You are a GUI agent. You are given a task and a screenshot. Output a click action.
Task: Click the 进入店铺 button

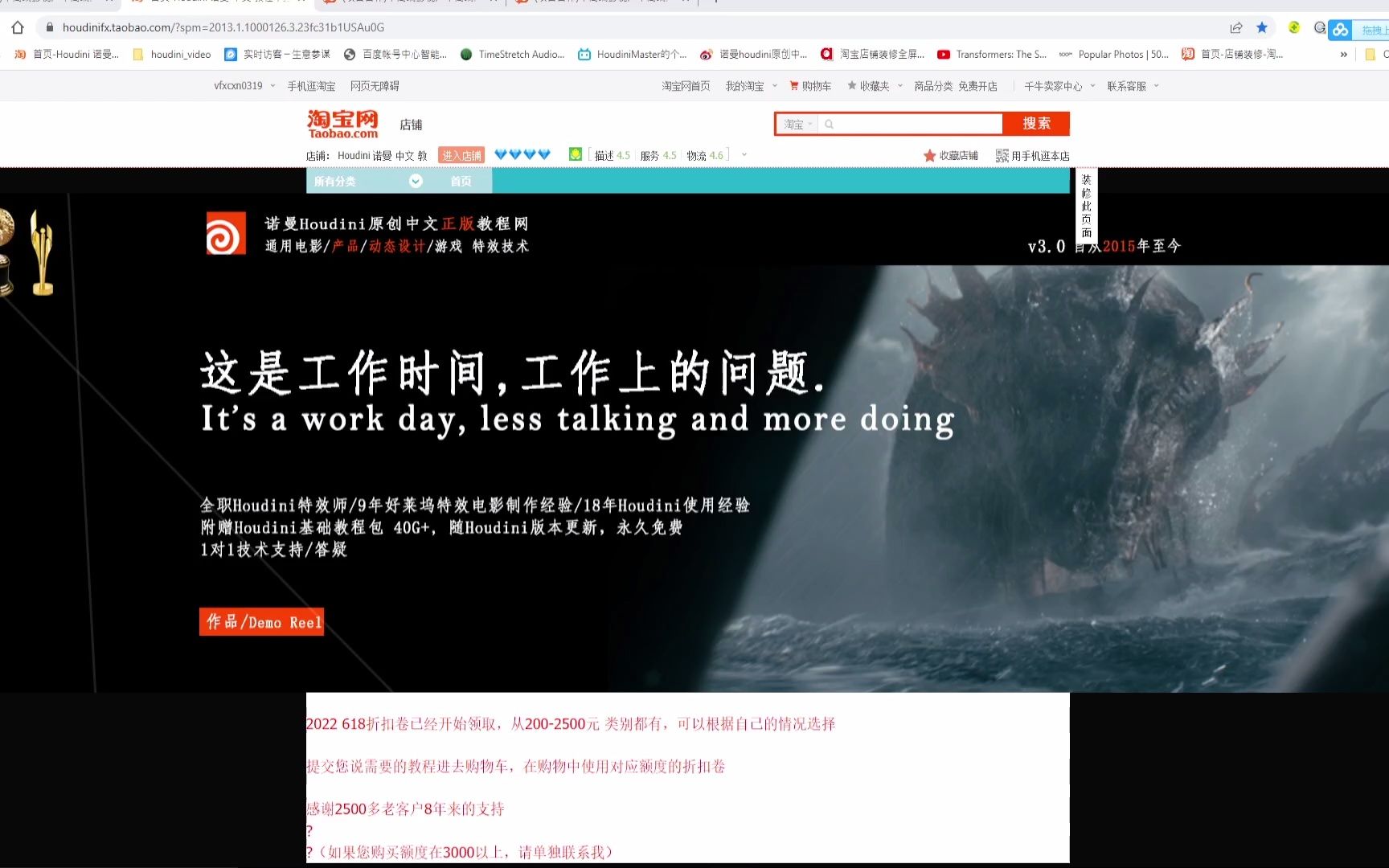(x=461, y=156)
